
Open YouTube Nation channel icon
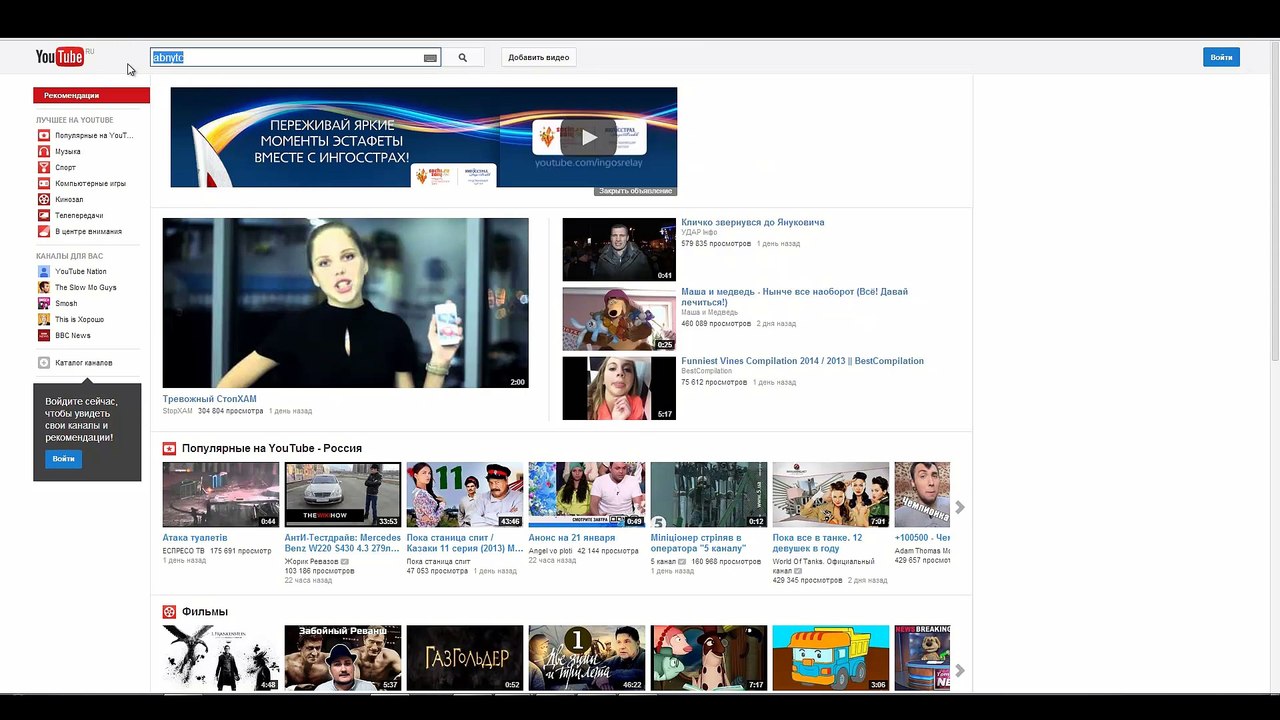coord(44,271)
